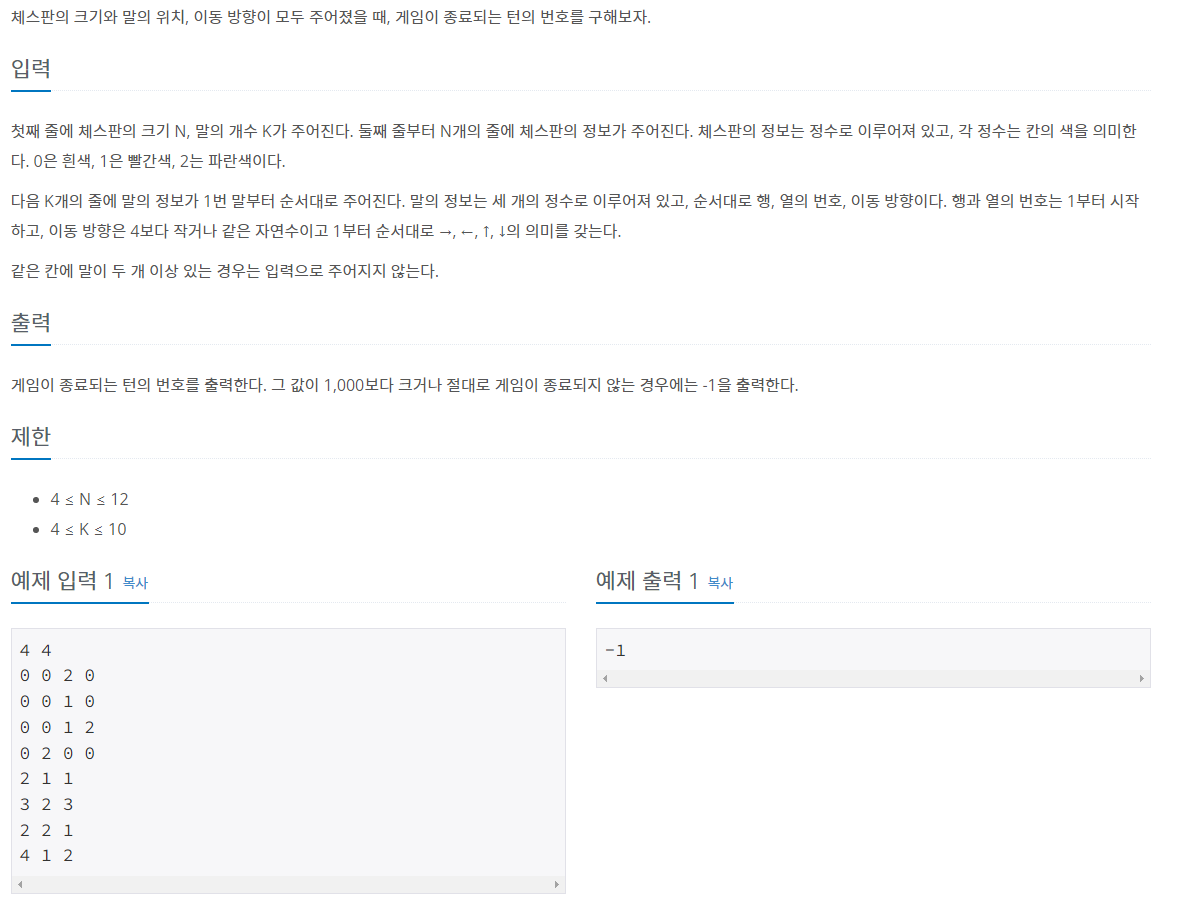Screen dimensions: 1189x903
Task: Click the 예제 입력 1 heading text
Action: tap(62, 581)
